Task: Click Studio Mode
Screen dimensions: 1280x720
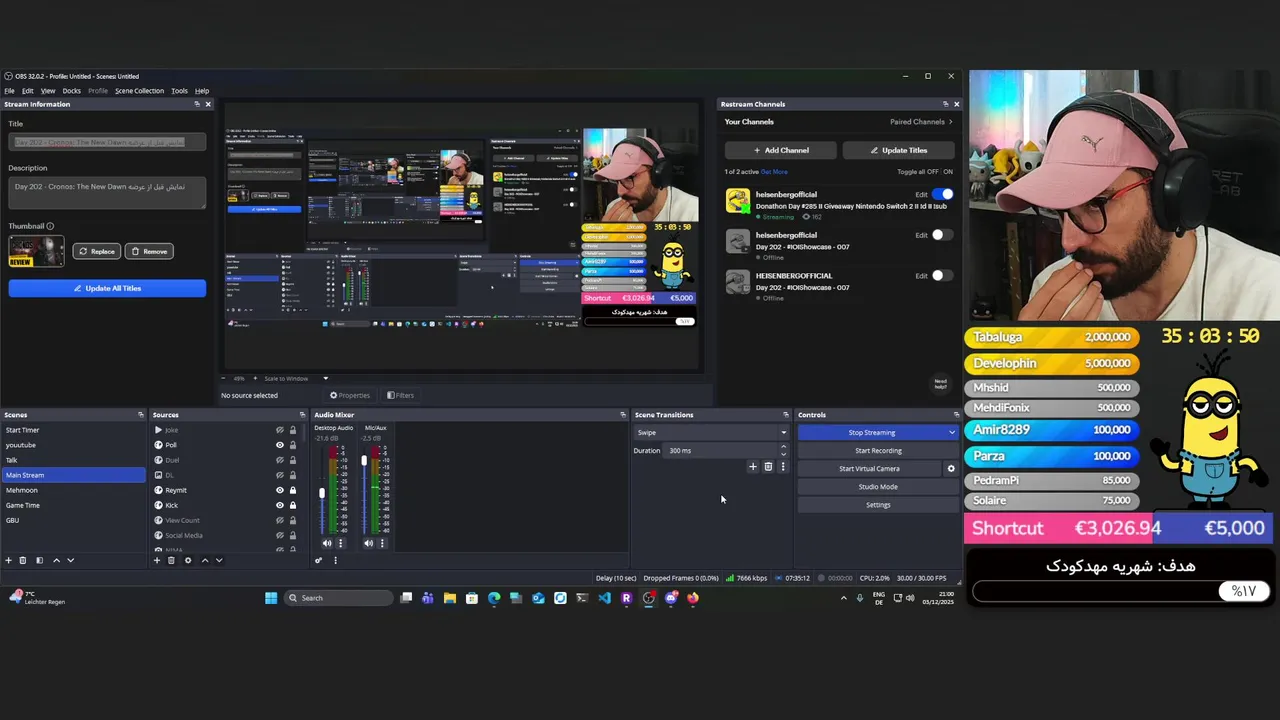Action: pos(878,486)
